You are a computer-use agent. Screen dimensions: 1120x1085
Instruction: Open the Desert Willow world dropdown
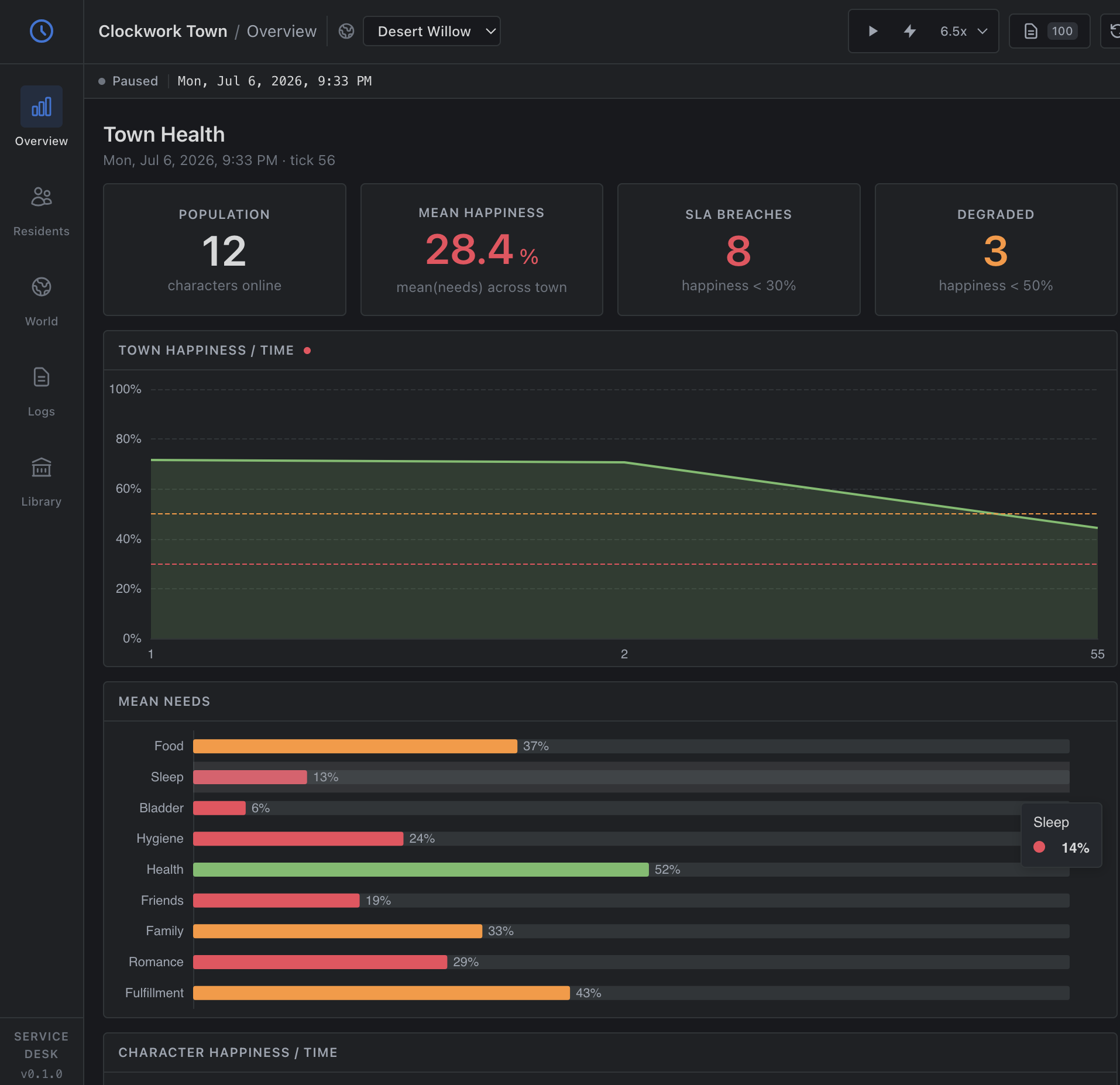(x=432, y=31)
